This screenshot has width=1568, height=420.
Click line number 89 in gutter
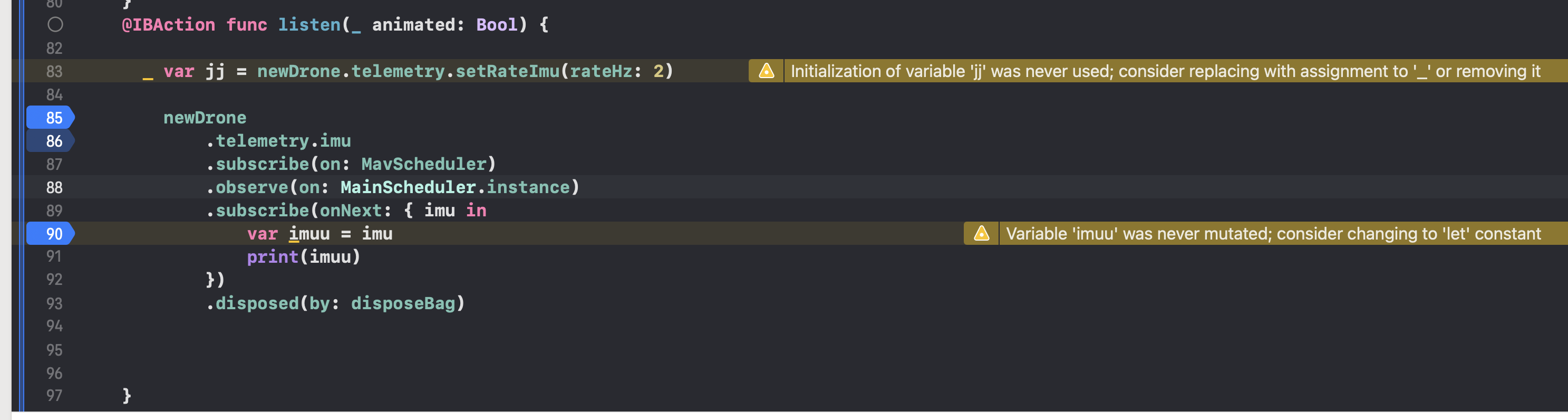(x=54, y=211)
